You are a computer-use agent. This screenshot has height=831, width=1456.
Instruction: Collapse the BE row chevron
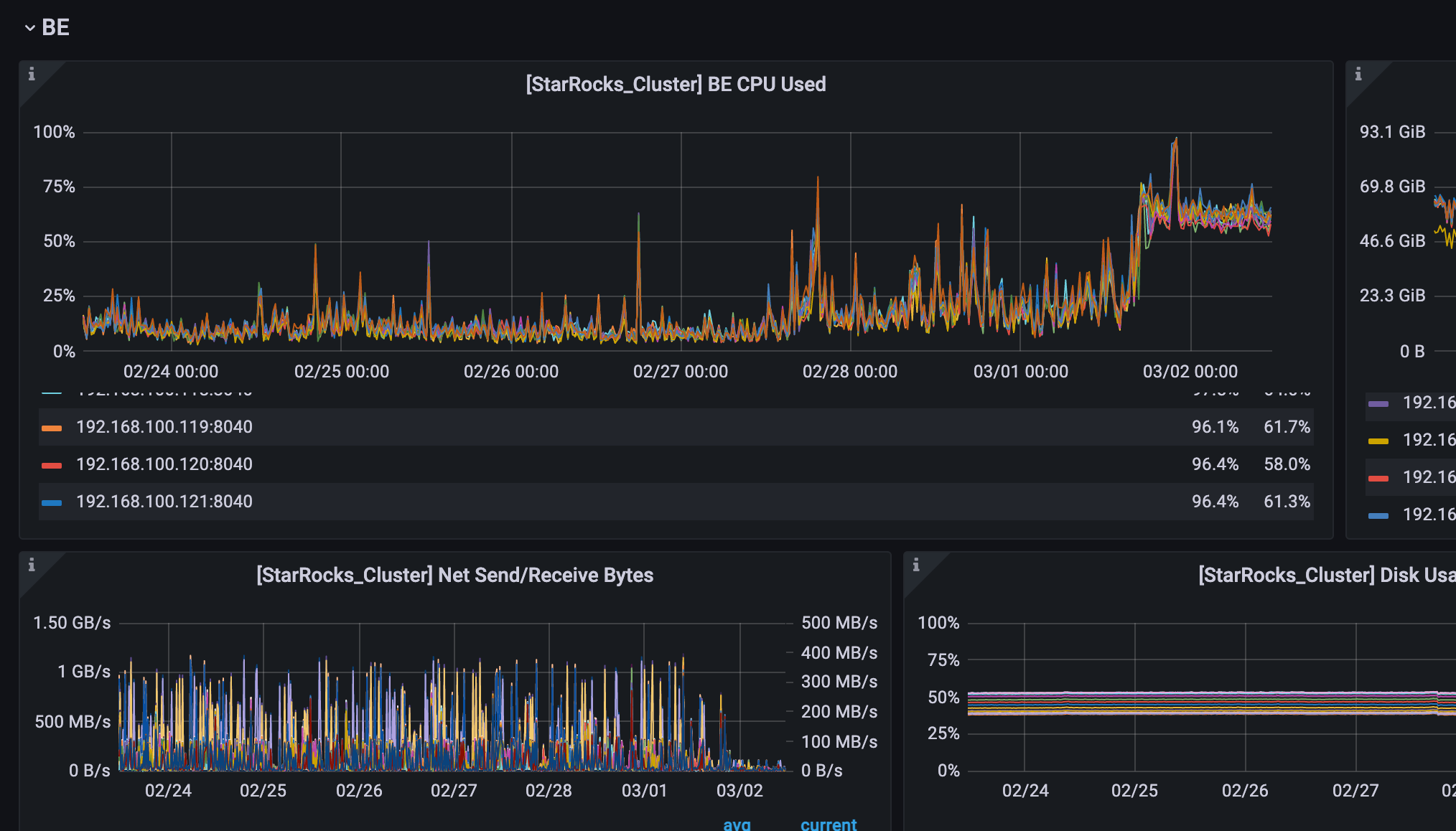pos(29,28)
